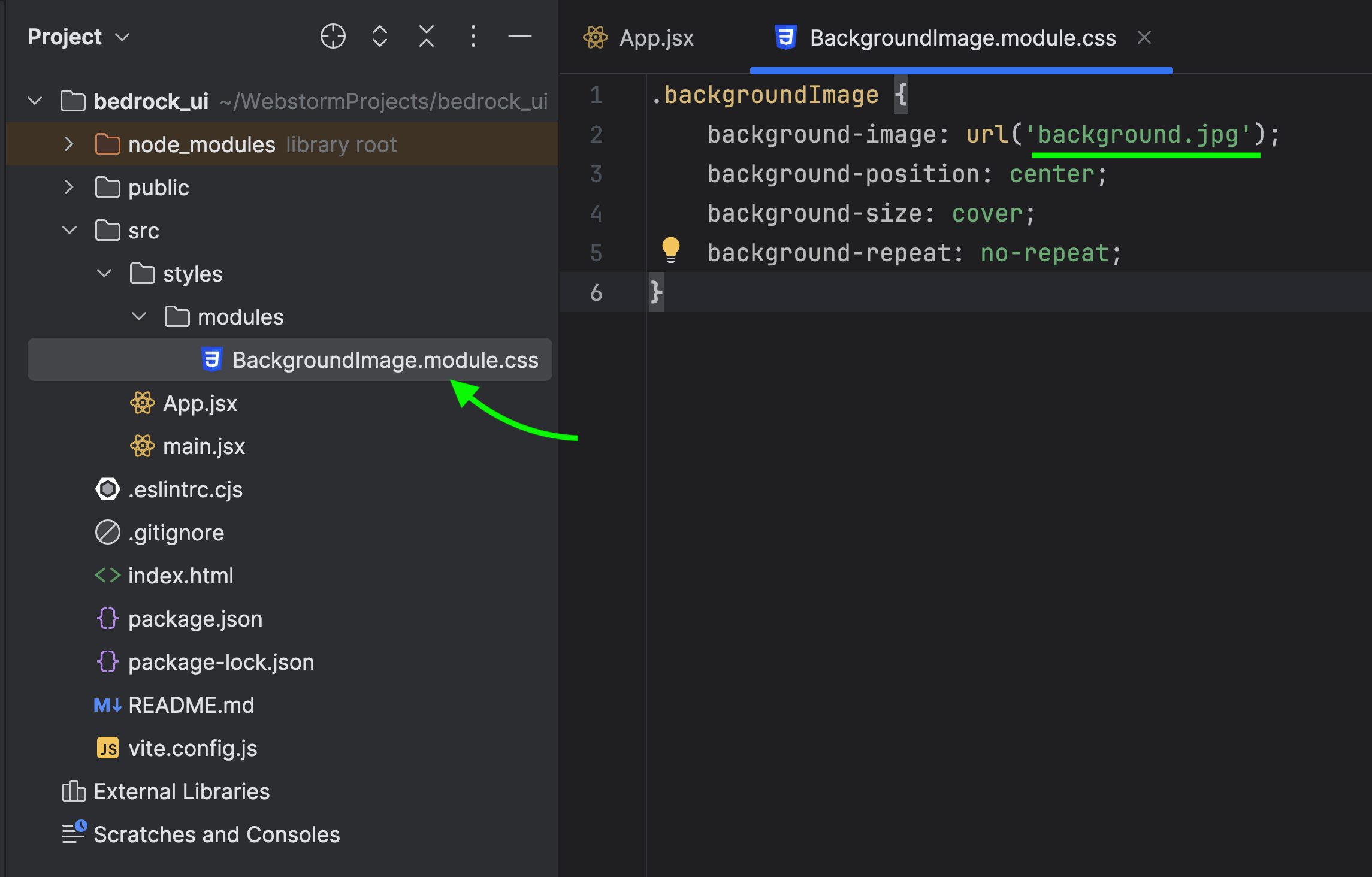The width and height of the screenshot is (1372, 877).
Task: Click the React icon for main.jsx
Action: tap(143, 446)
